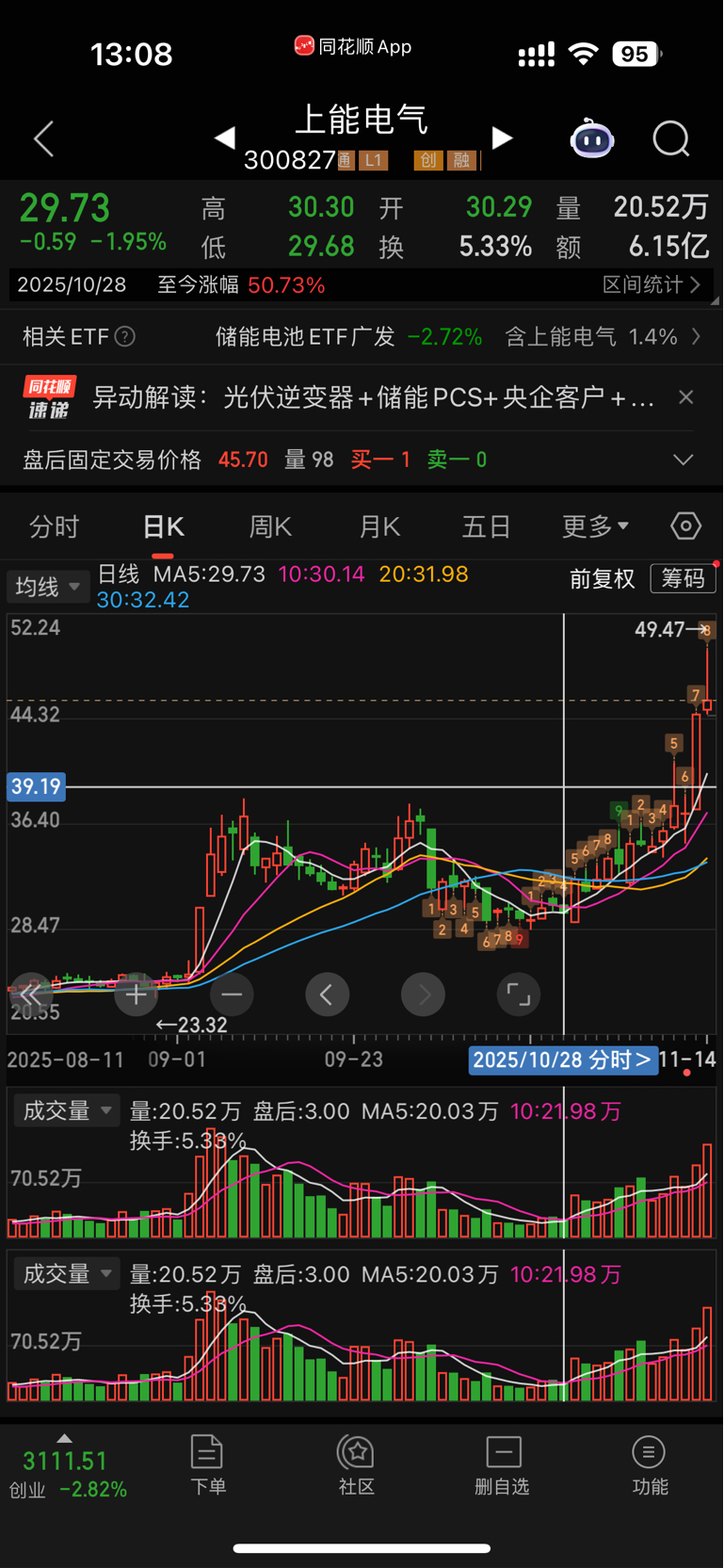
Task: Tap the 创 board badge
Action: (x=427, y=161)
